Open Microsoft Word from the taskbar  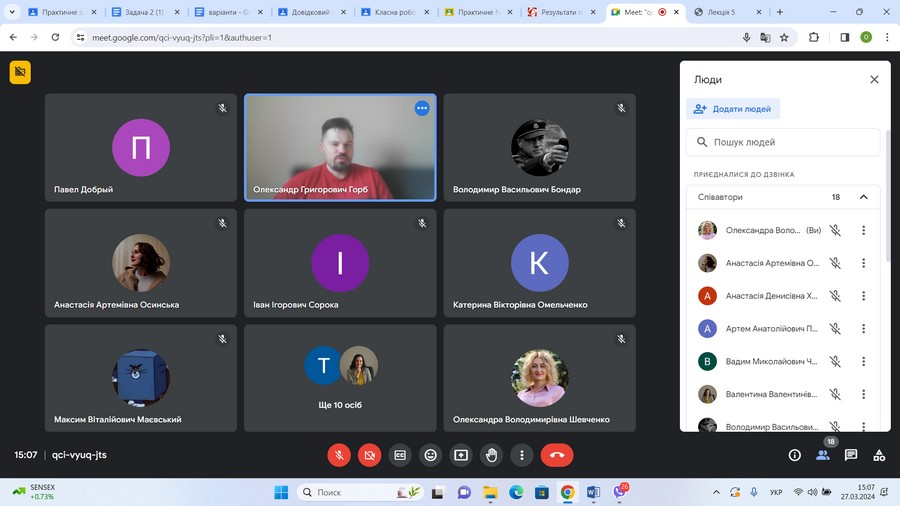(x=593, y=492)
